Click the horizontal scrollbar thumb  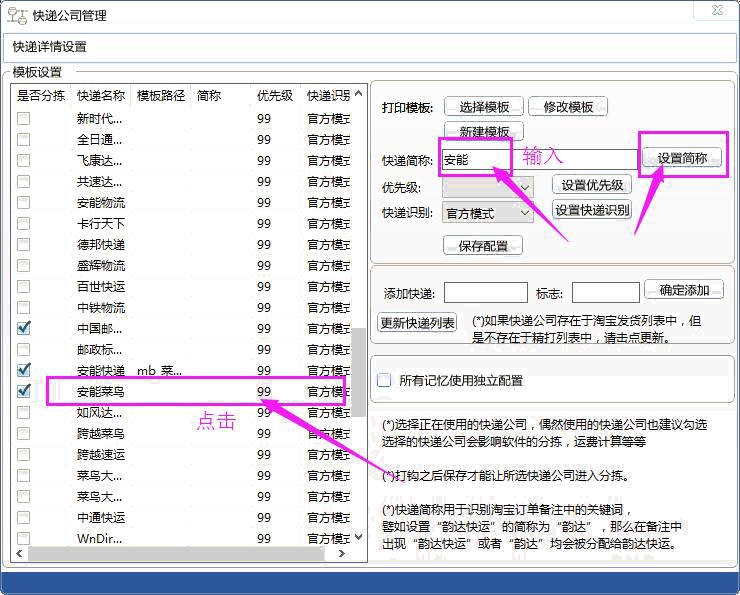coord(177,553)
